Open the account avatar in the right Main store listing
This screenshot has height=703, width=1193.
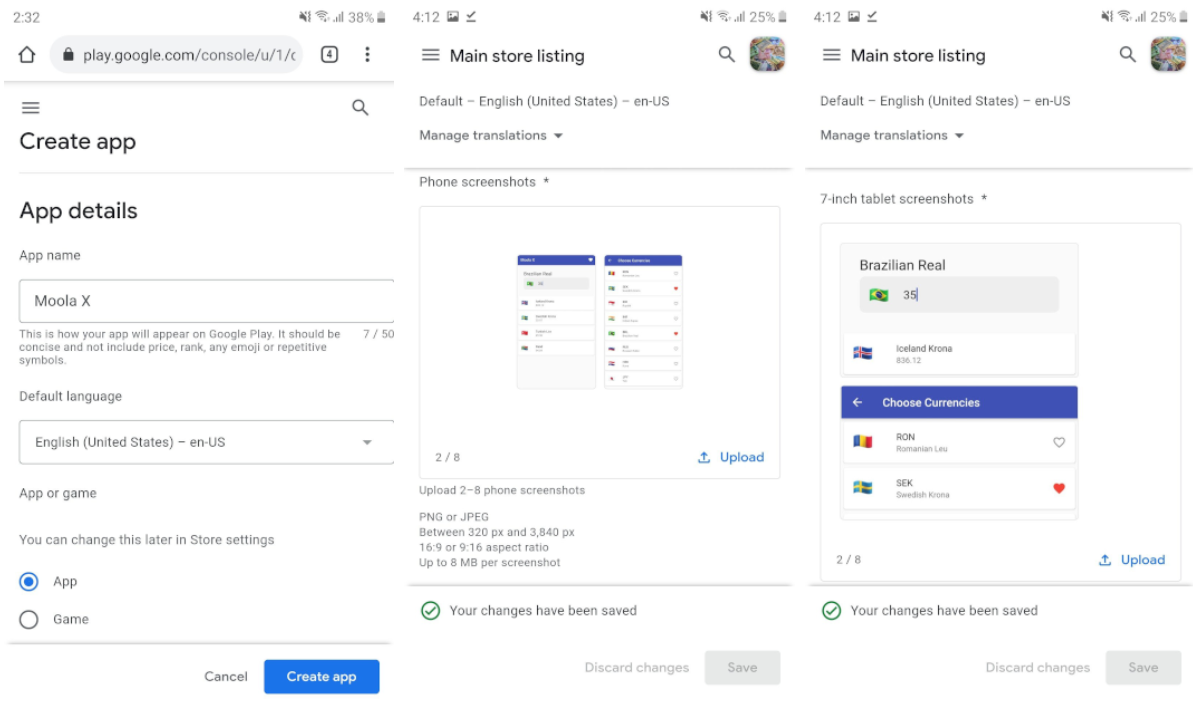pyautogui.click(x=1167, y=54)
